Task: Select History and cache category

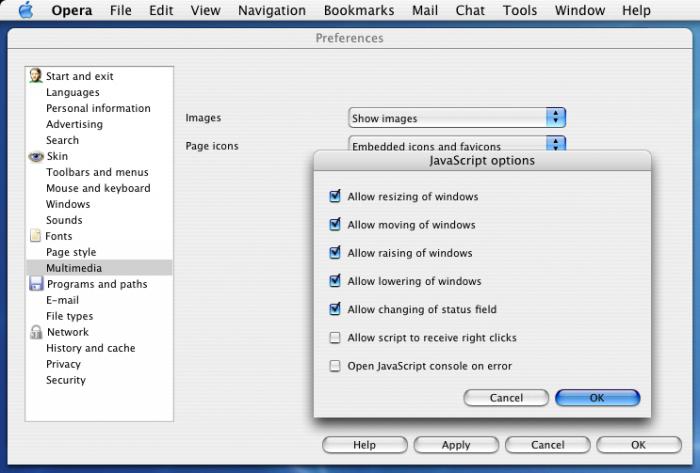Action: (x=91, y=348)
